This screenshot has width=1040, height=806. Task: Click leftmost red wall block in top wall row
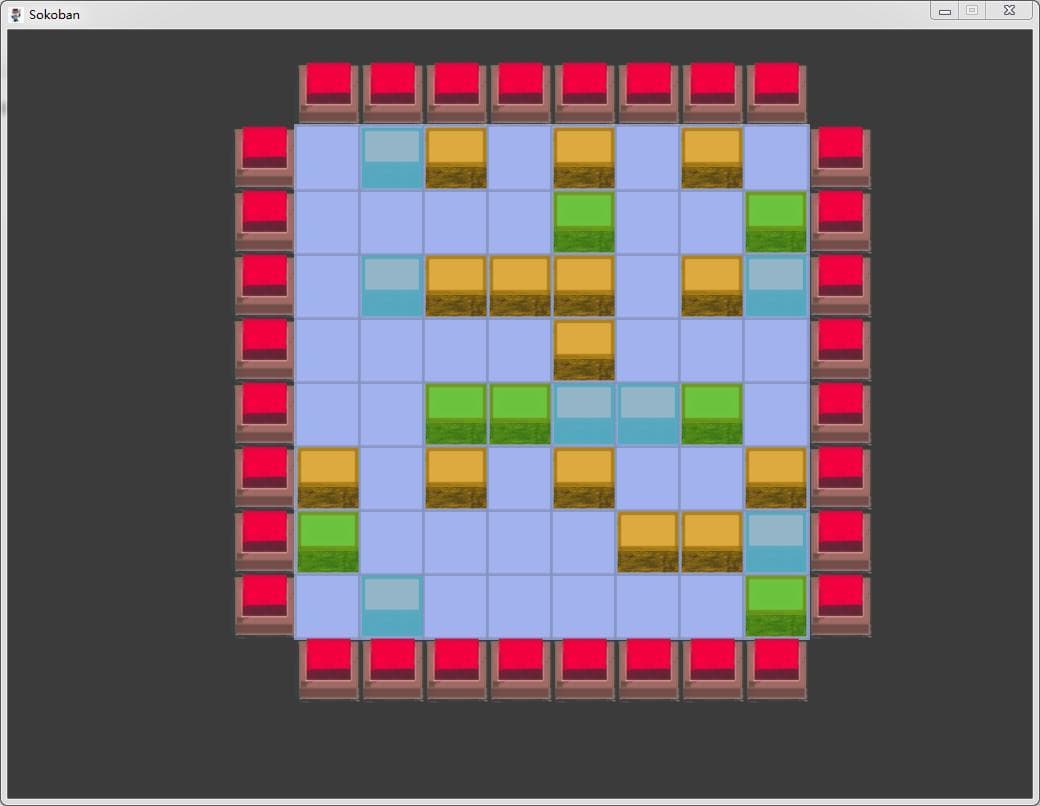(x=328, y=93)
